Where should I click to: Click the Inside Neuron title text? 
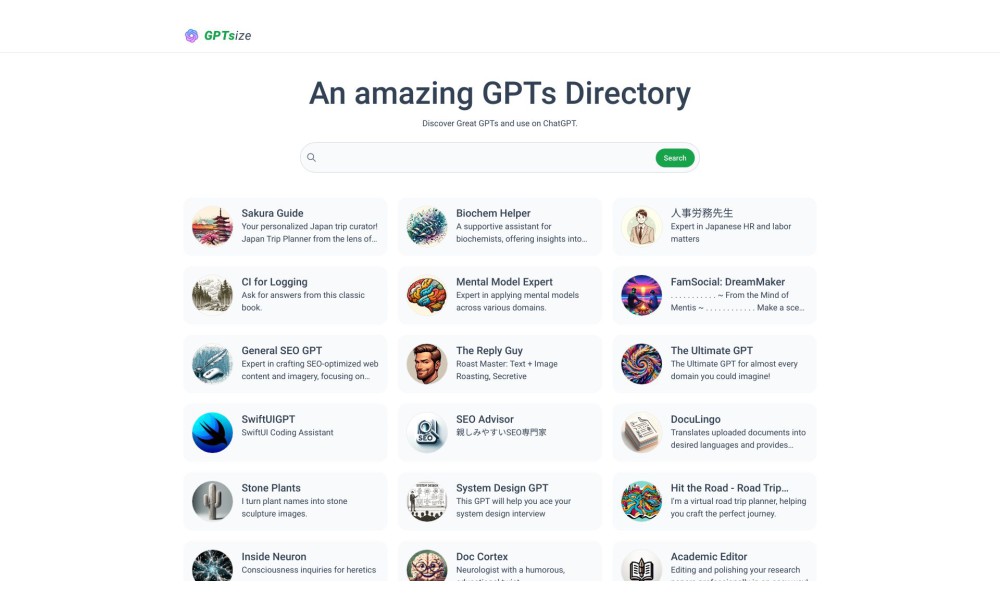point(274,557)
